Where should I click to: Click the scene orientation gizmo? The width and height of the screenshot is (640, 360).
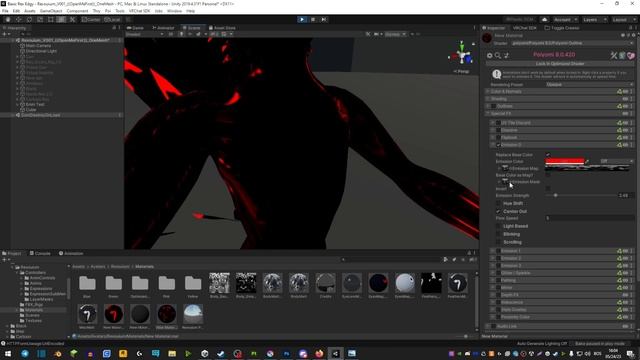[x=462, y=54]
